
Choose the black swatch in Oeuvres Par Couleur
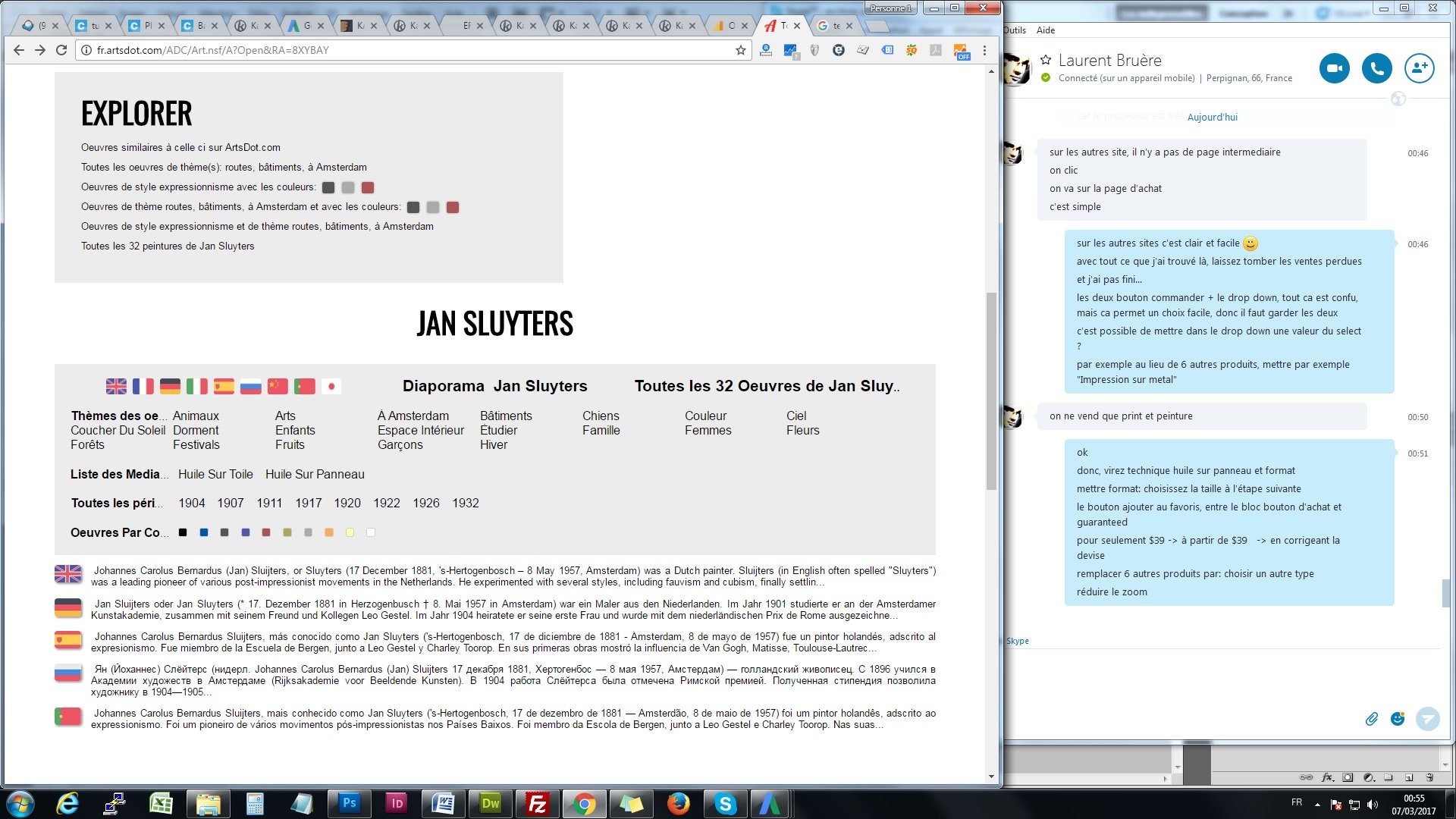(183, 532)
